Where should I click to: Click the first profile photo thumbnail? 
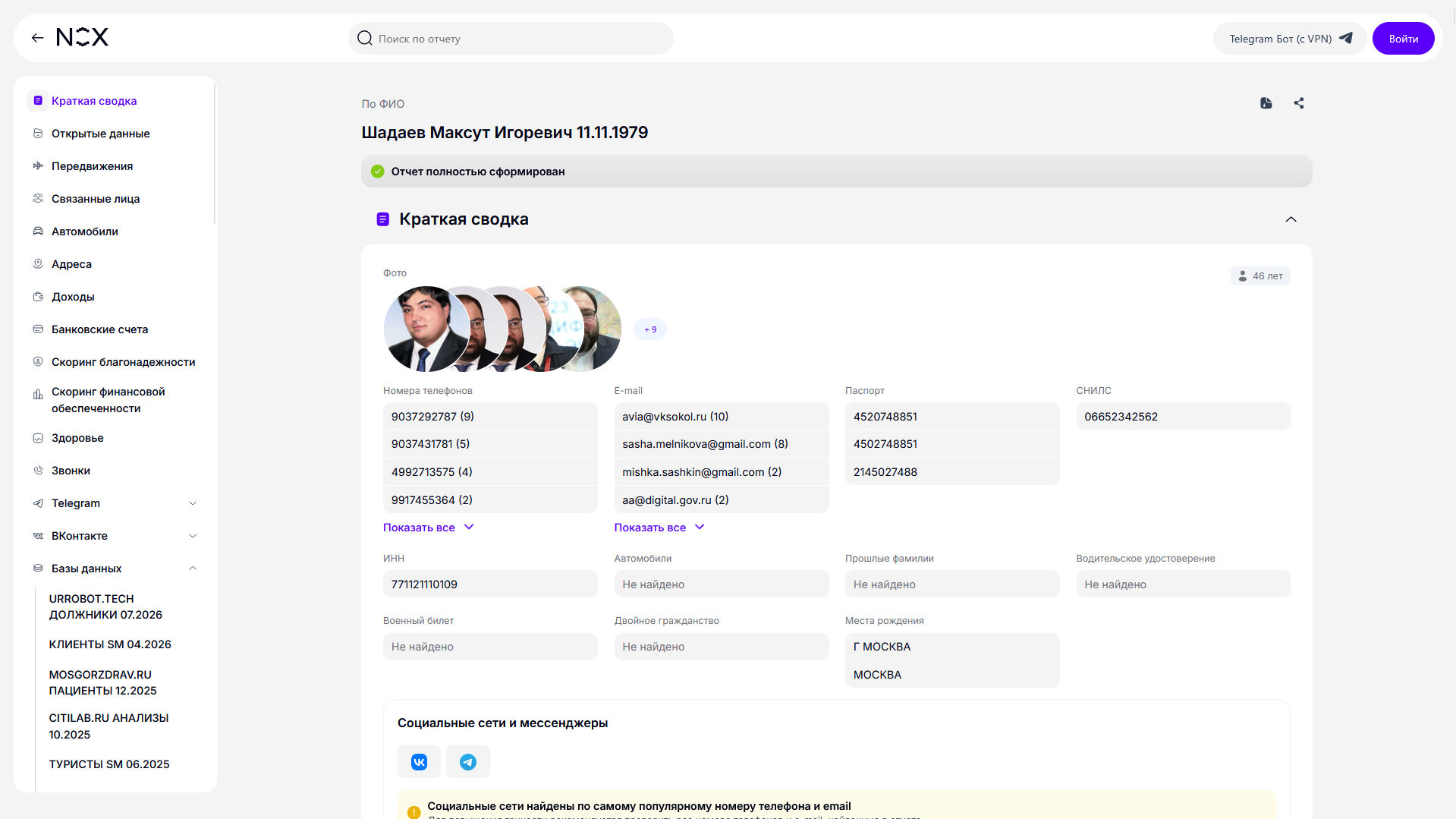click(x=426, y=329)
